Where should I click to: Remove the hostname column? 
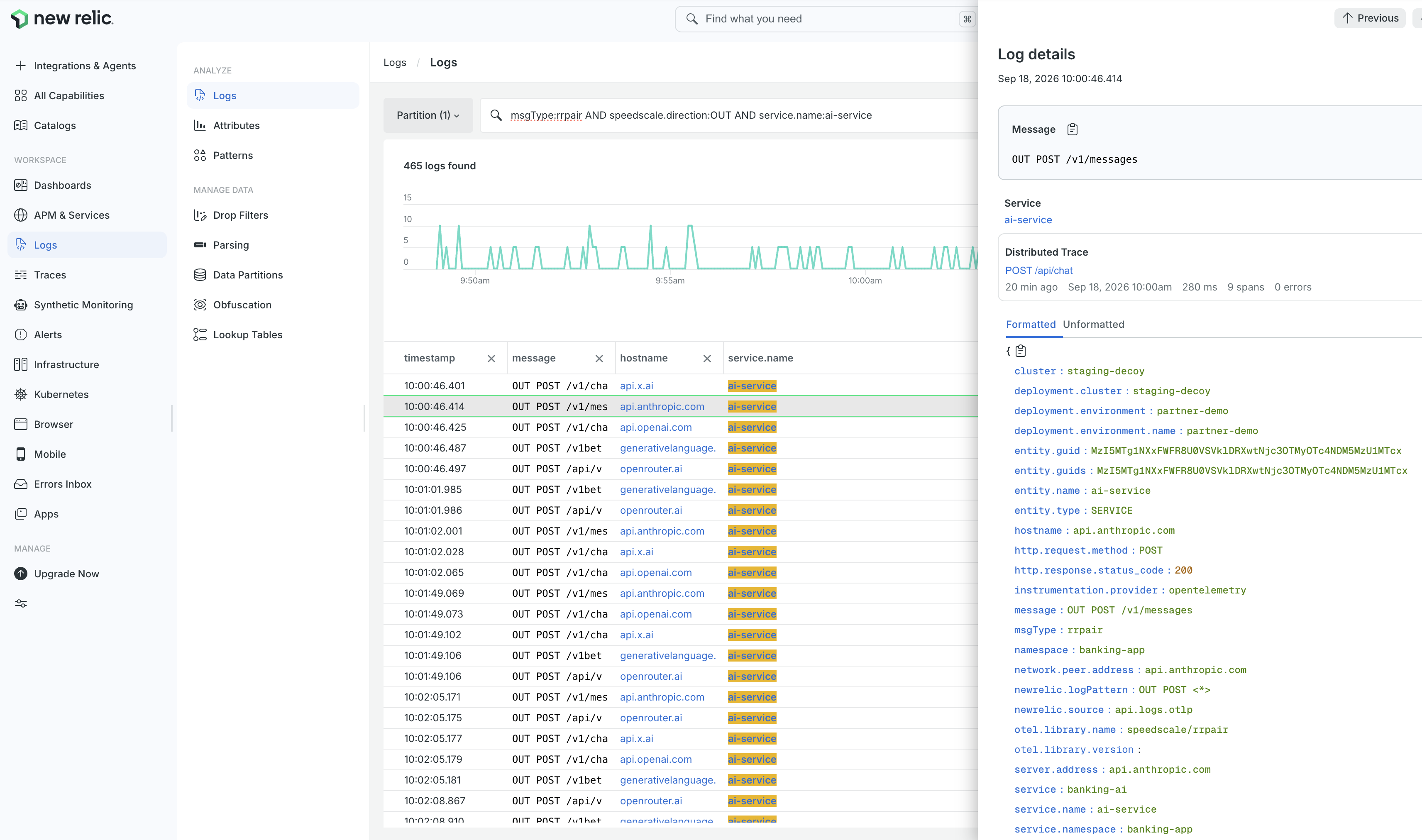707,358
